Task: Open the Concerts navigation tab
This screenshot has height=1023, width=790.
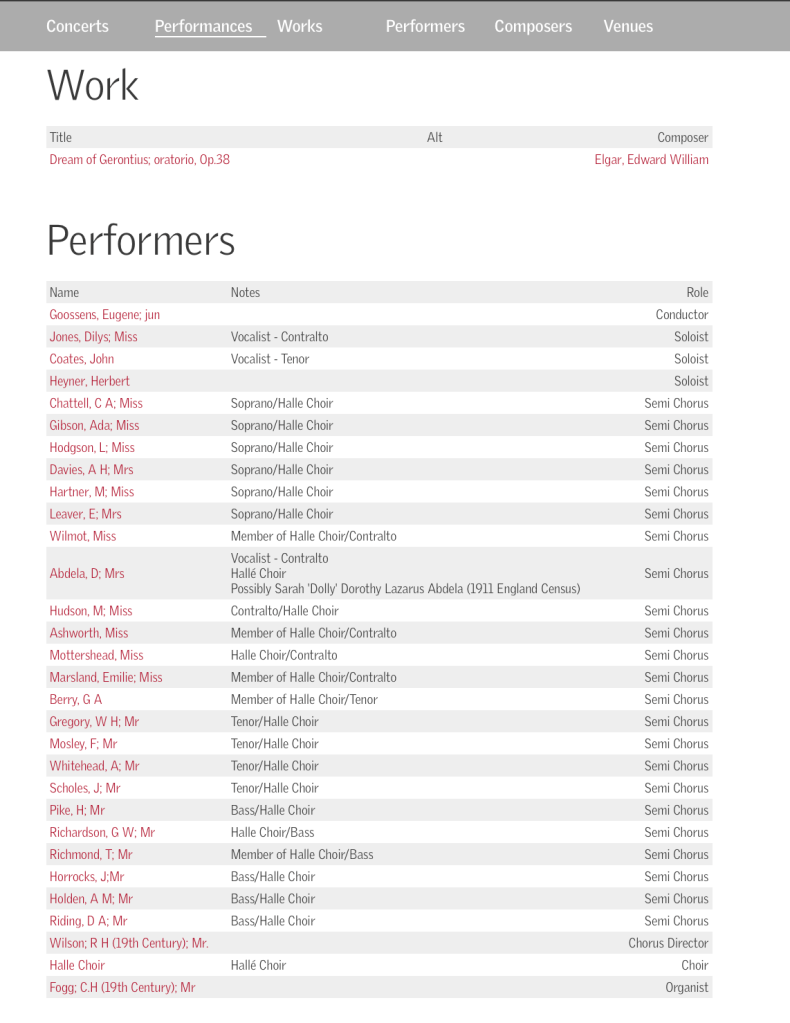Action: (x=77, y=26)
